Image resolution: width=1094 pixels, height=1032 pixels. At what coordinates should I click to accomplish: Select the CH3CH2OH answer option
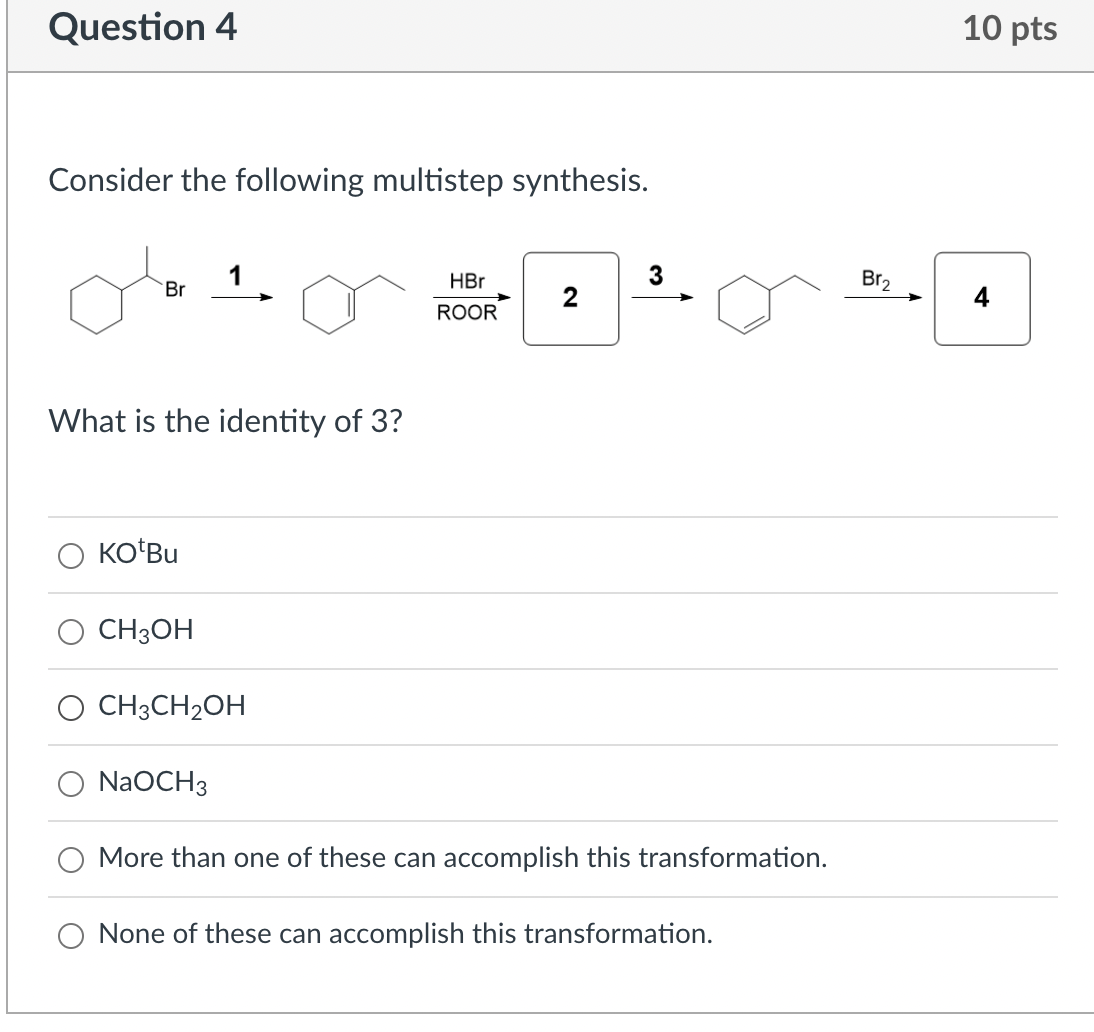70,707
